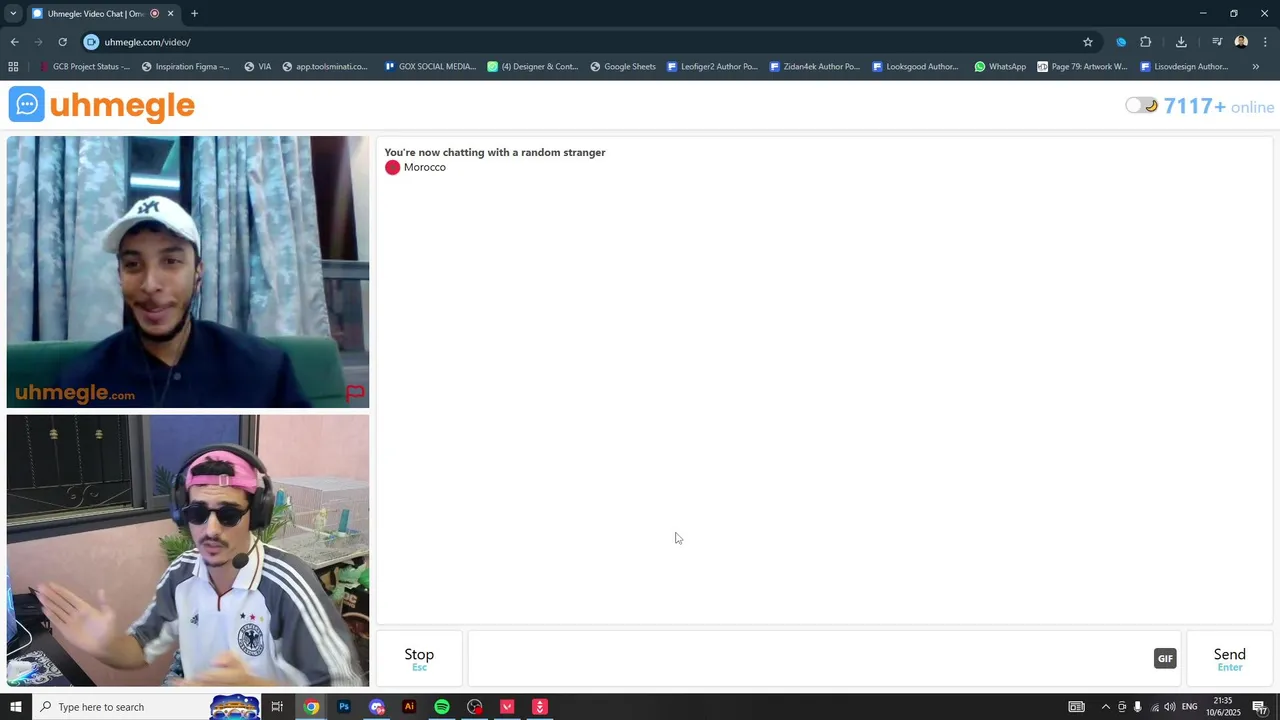Click the blue browser extension icon
Viewport: 1280px width, 720px height.
pyautogui.click(x=1120, y=42)
